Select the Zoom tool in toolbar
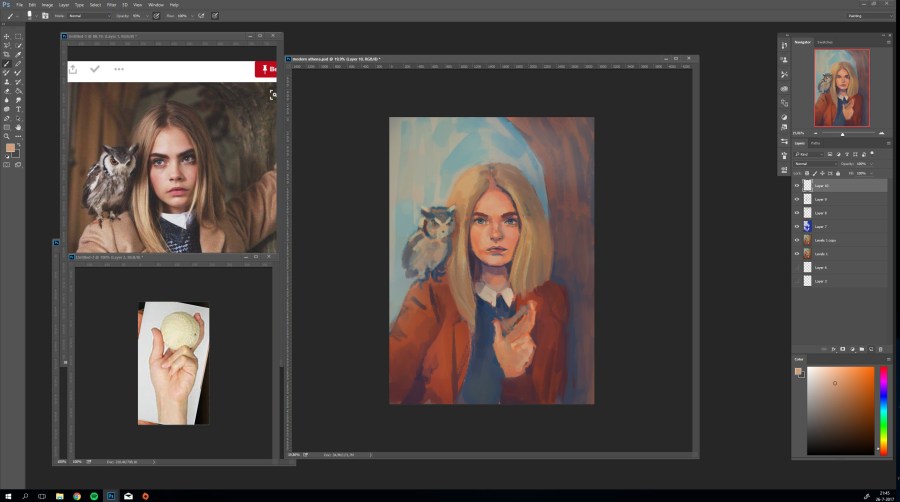The height and width of the screenshot is (502, 900). 7,136
